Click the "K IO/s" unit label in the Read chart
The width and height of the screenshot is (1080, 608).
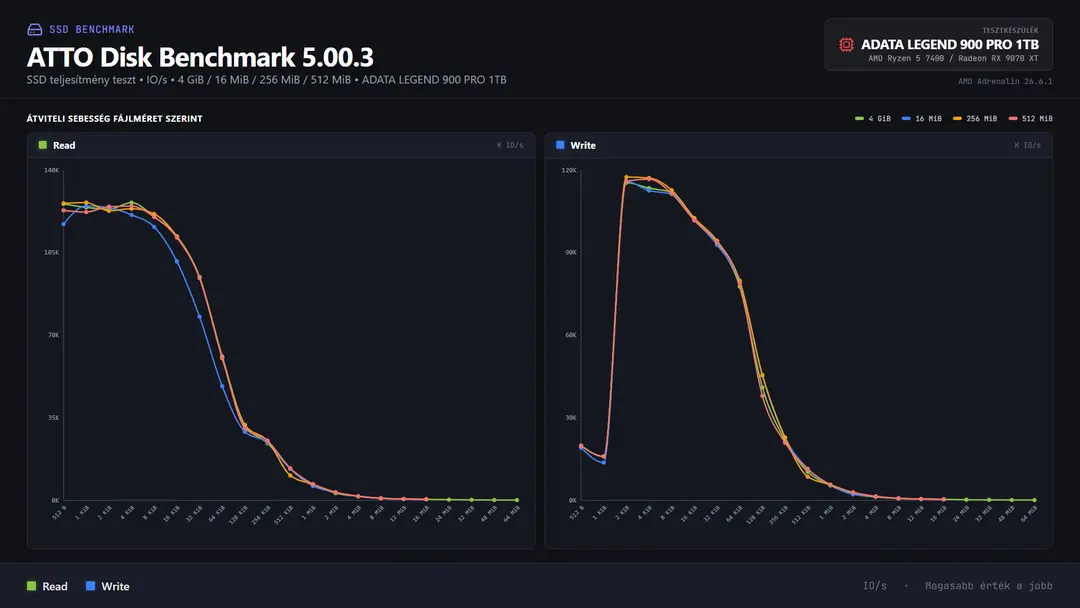510,145
